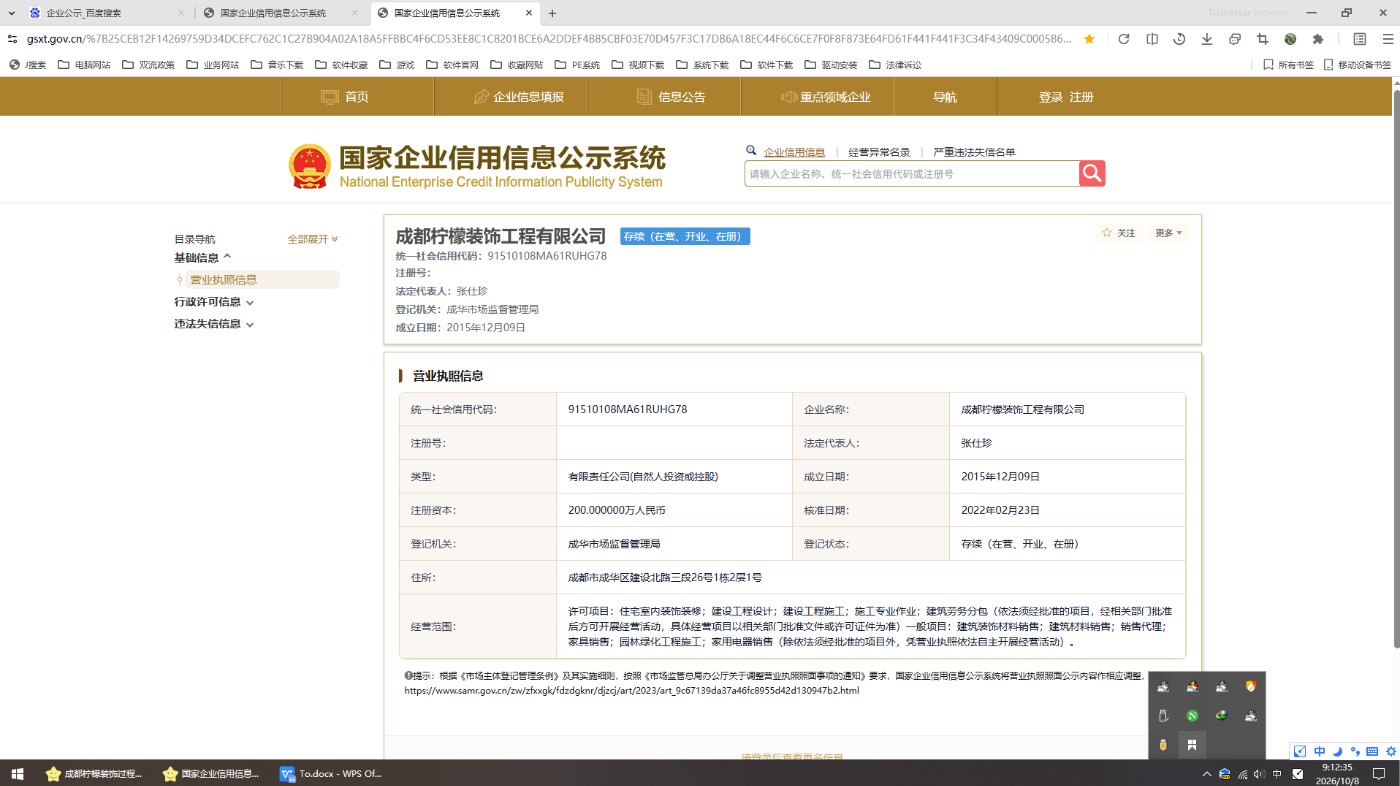Click the green N icon in tray popup
This screenshot has height=786, width=1400.
[x=1191, y=716]
